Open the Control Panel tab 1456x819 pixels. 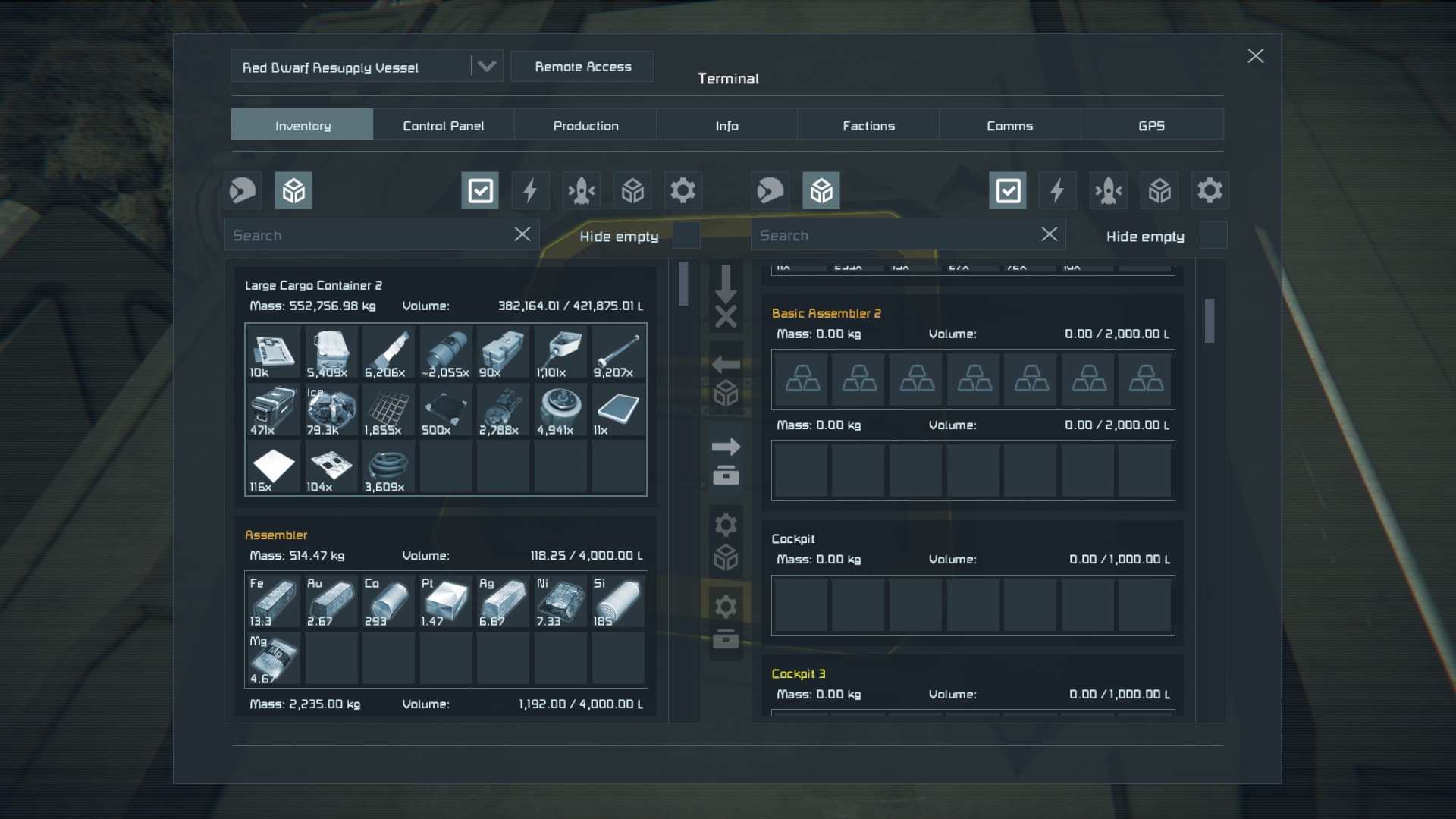tap(444, 125)
